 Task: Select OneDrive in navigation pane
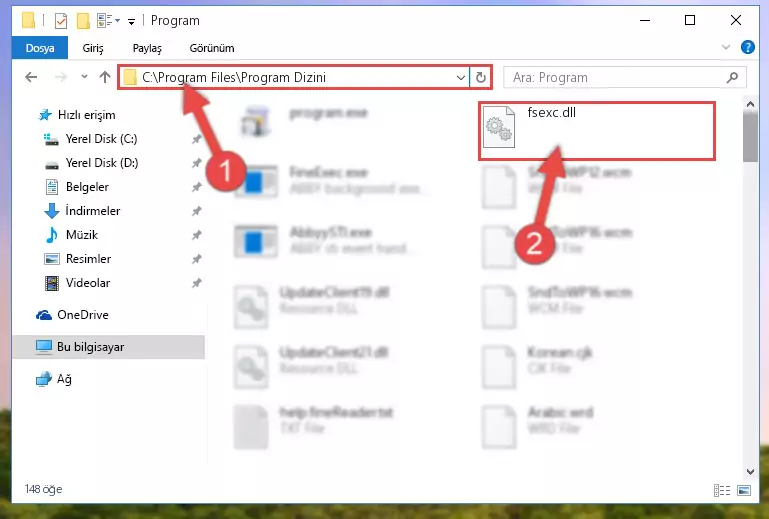[82, 315]
